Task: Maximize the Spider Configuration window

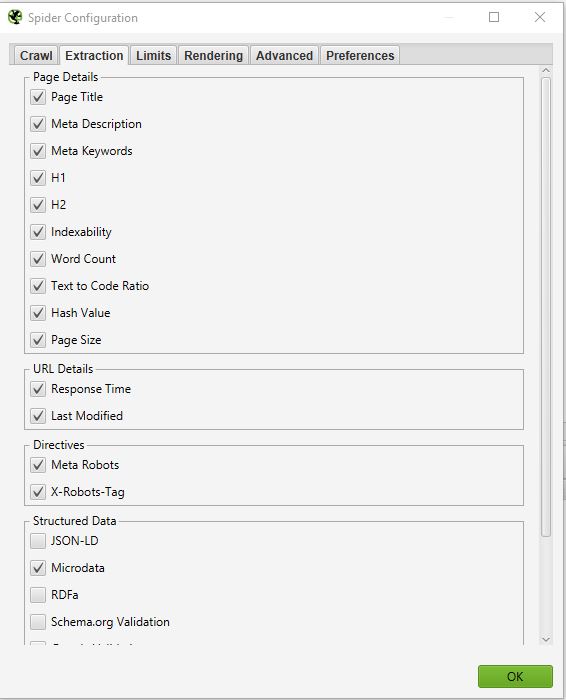Action: click(494, 17)
